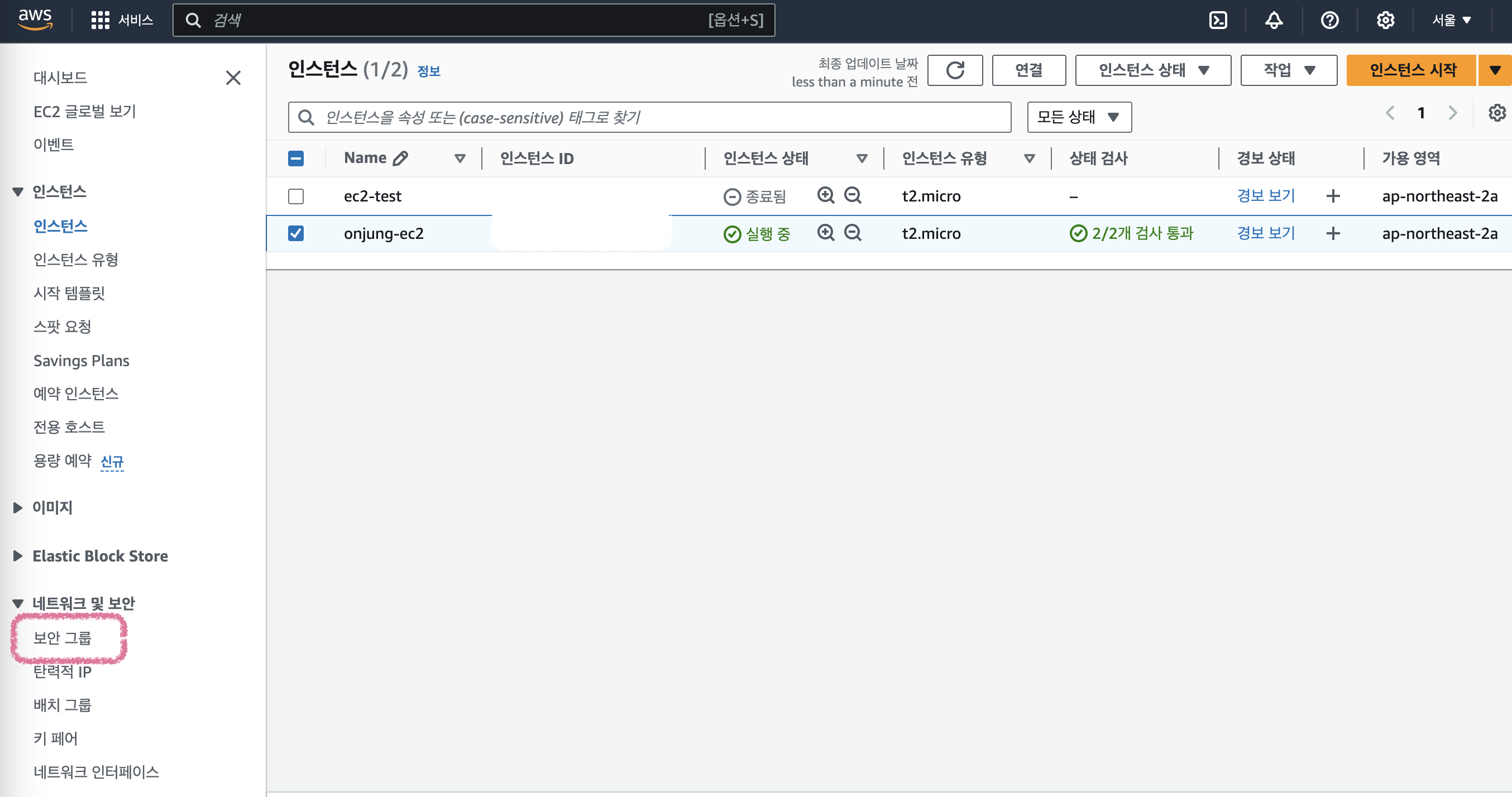Click the instance search filter field
The height and width of the screenshot is (797, 1512).
tap(649, 117)
